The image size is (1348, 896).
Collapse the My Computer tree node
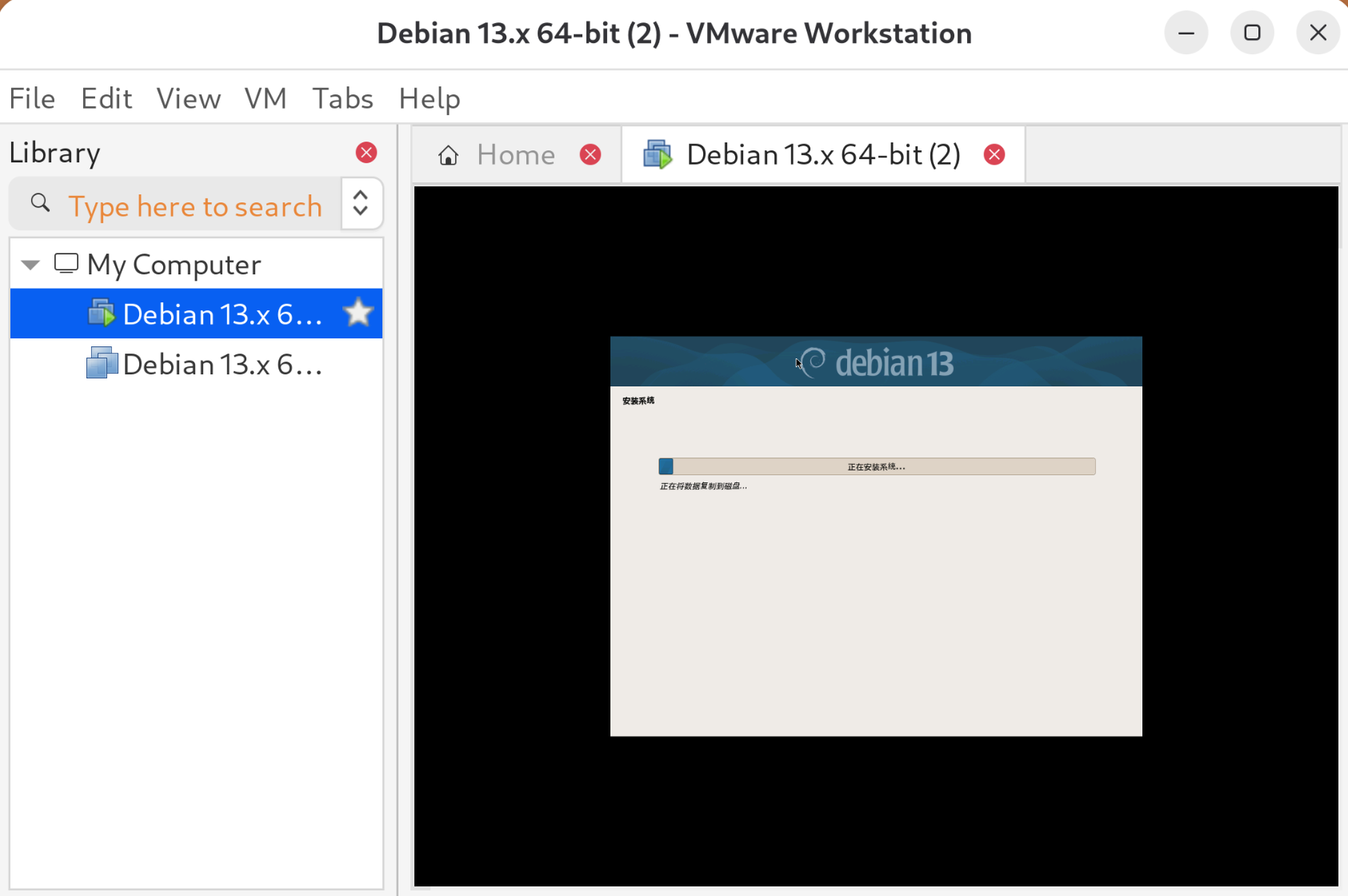[30, 265]
